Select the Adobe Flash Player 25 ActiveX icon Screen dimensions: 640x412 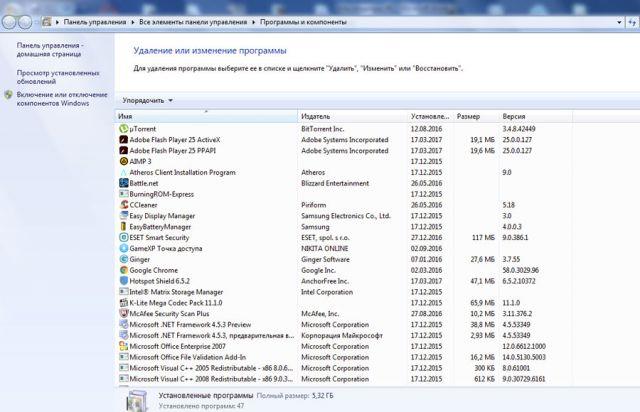(123, 139)
